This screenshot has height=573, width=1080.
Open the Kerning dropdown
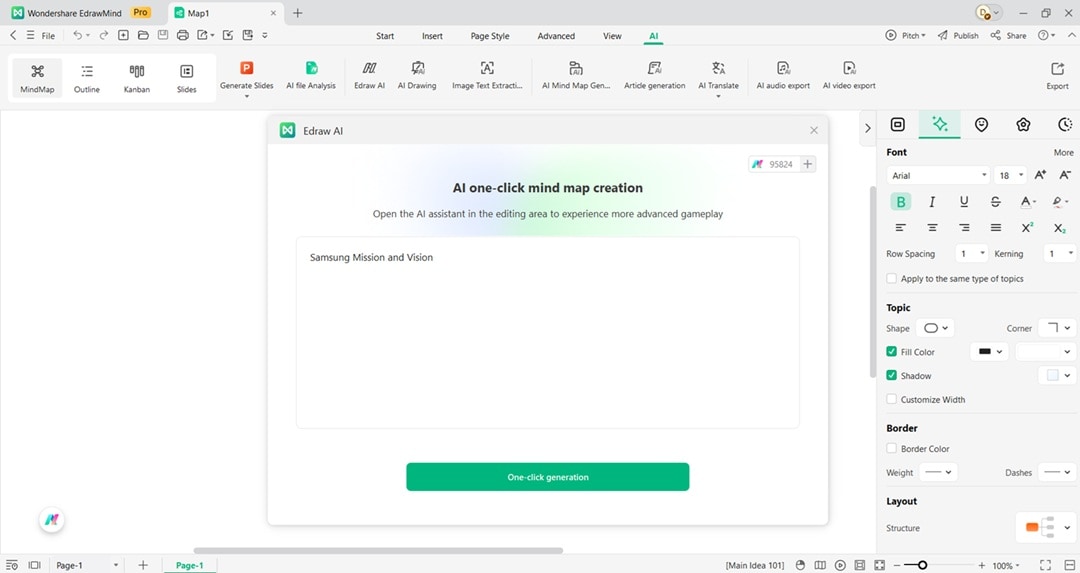coord(1059,253)
